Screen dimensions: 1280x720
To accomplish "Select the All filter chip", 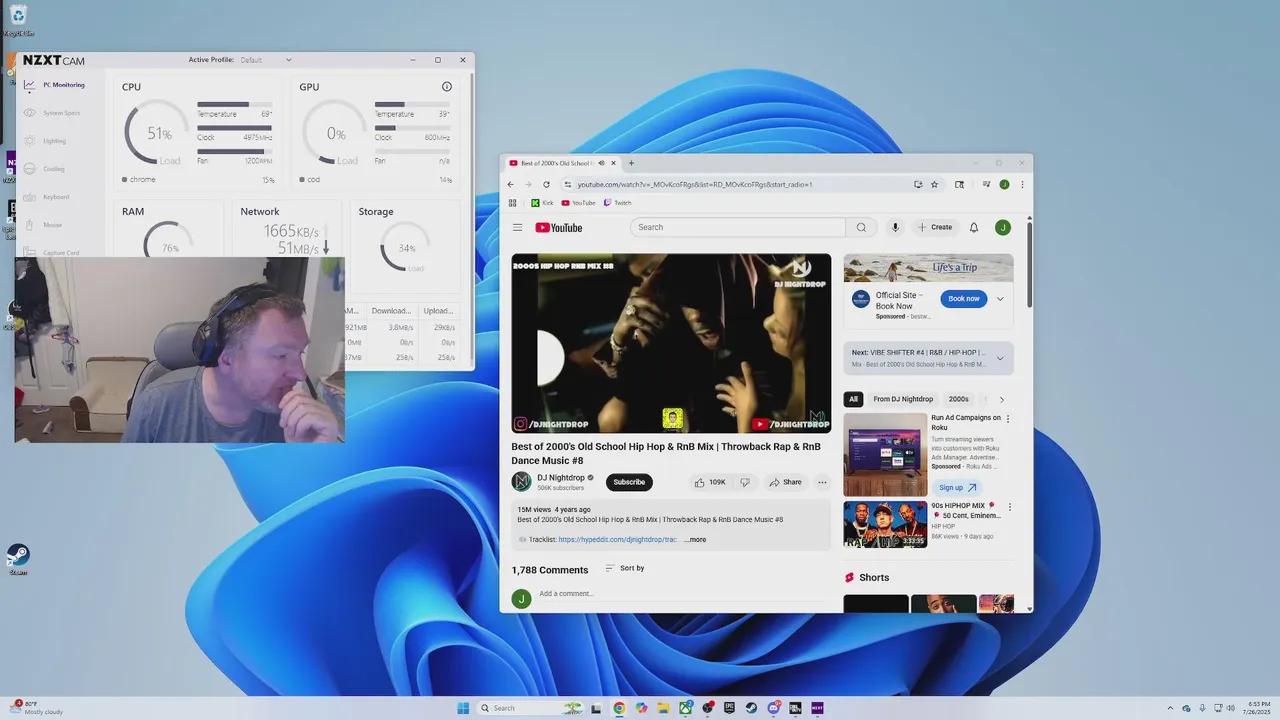I will coord(853,399).
